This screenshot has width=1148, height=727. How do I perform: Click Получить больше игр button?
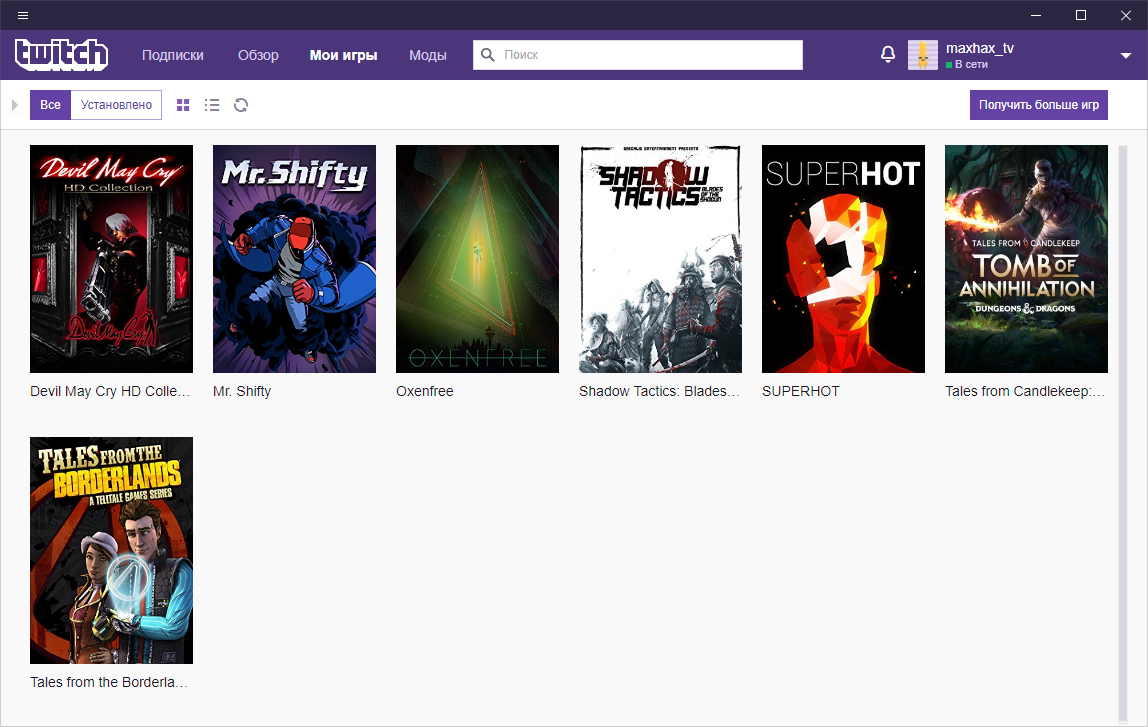(1039, 105)
